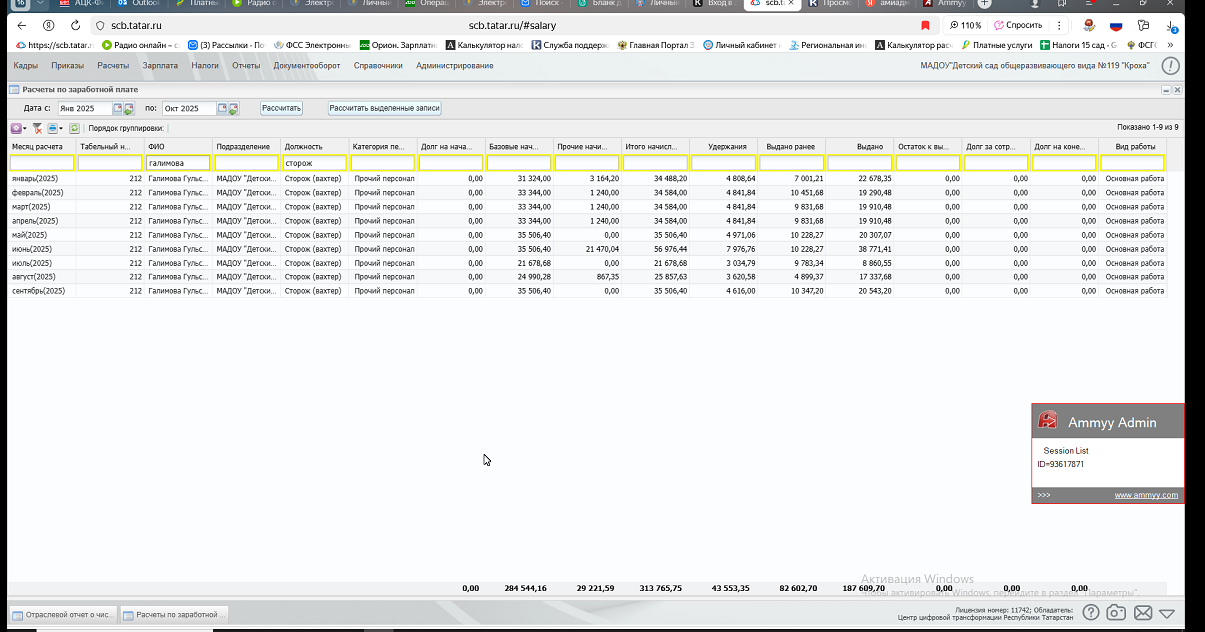
Task: Open the Кадры menu
Action: click(26, 66)
